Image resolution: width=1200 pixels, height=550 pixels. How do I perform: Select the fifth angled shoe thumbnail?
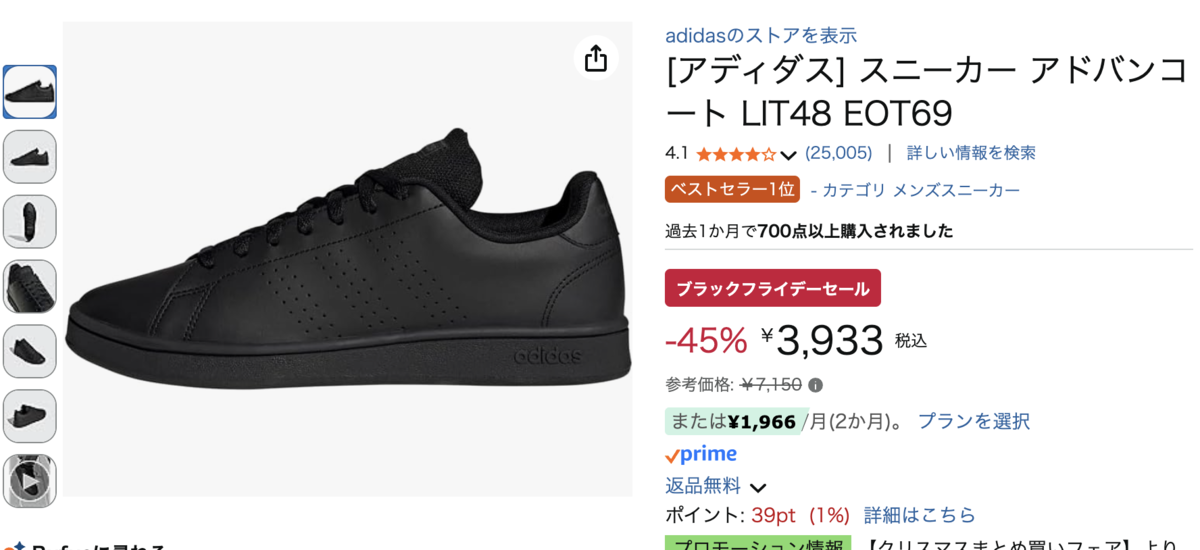click(x=30, y=352)
